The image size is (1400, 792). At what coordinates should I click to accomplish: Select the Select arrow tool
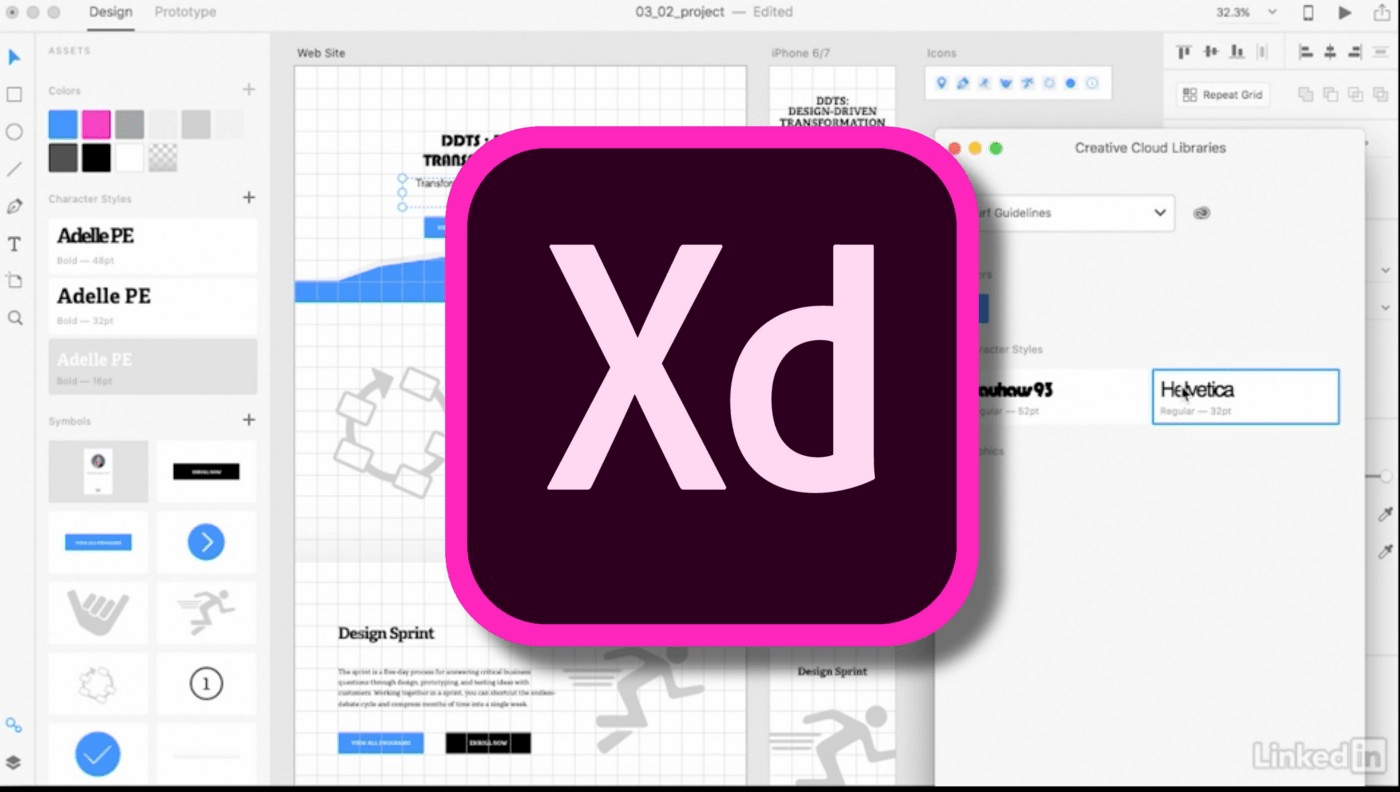[x=14, y=58]
